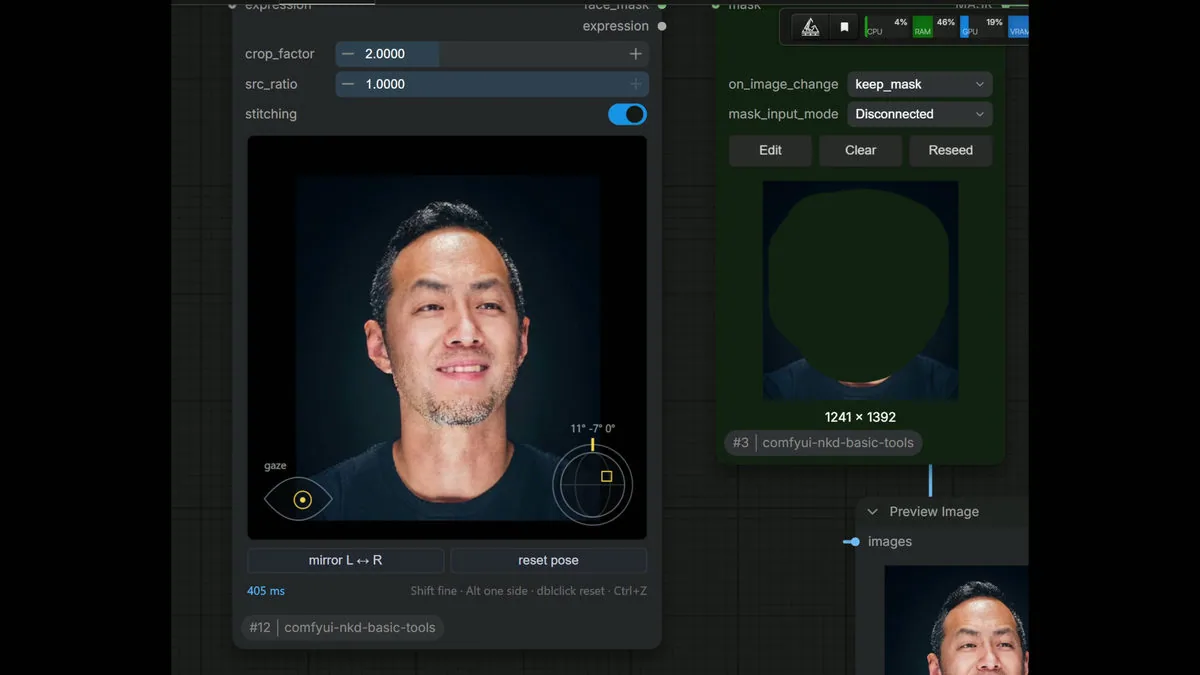The image size is (1200, 675).
Task: Click the GPU usage monitor
Action: tap(982, 27)
